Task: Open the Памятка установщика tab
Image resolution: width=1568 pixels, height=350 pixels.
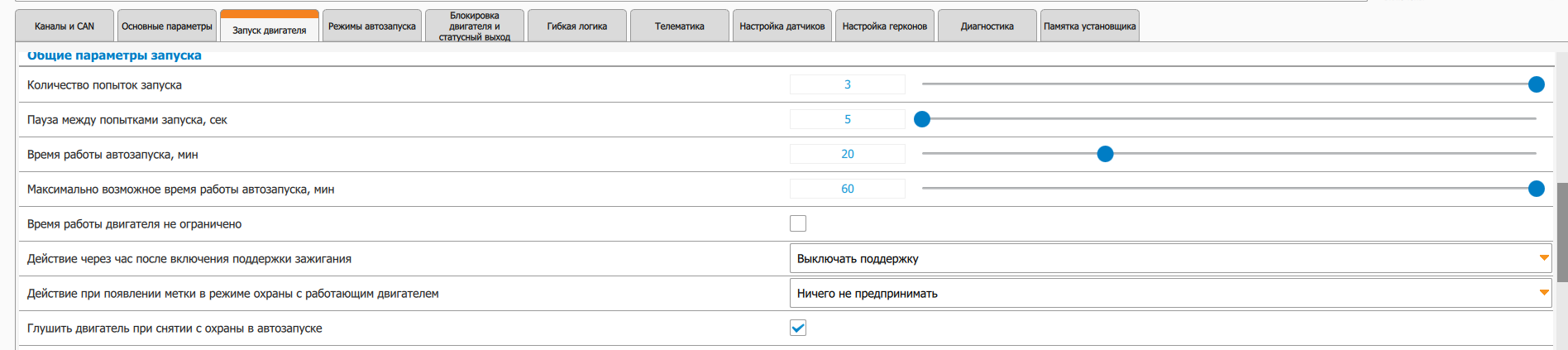Action: (1090, 26)
